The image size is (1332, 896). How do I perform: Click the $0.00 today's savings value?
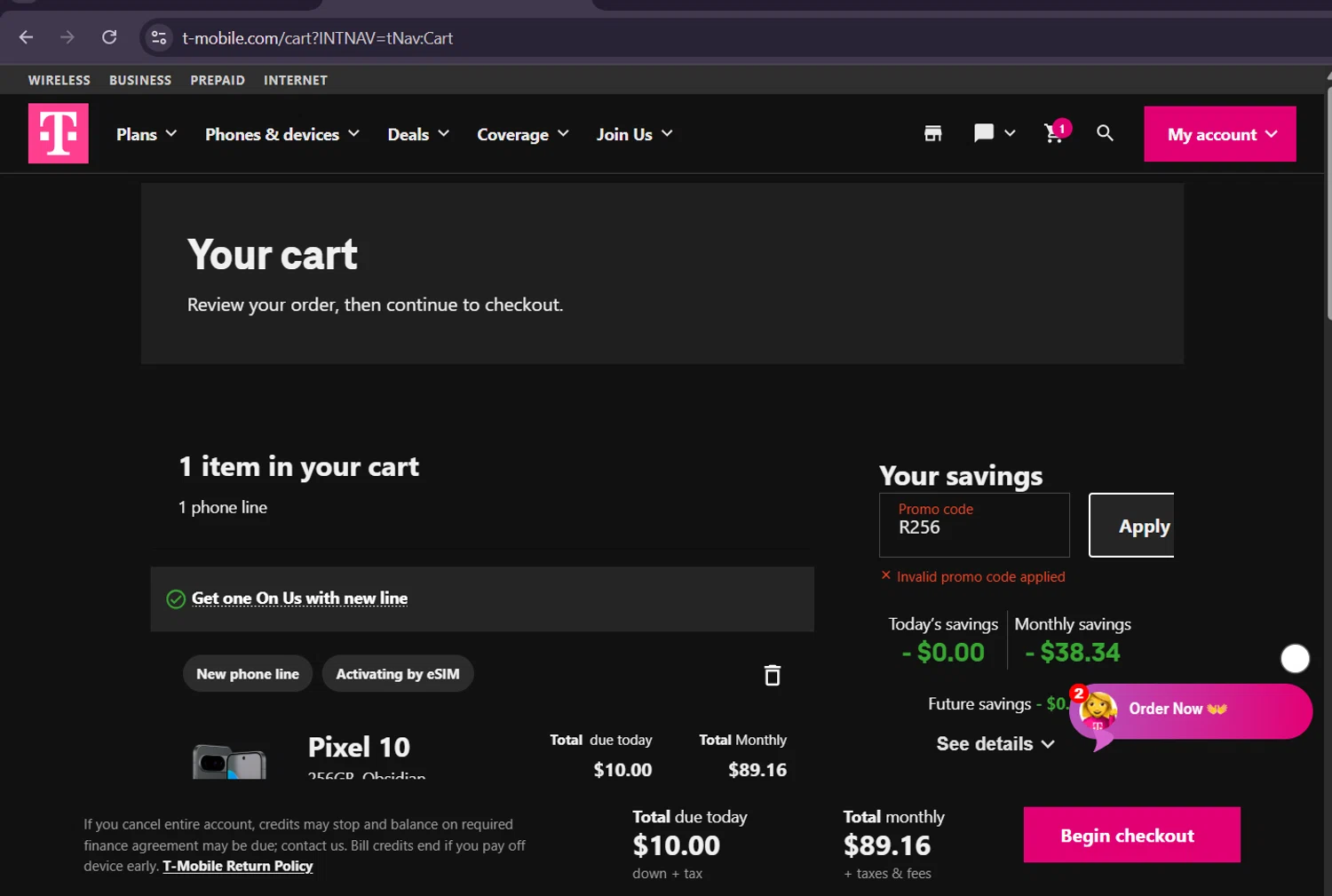click(943, 653)
